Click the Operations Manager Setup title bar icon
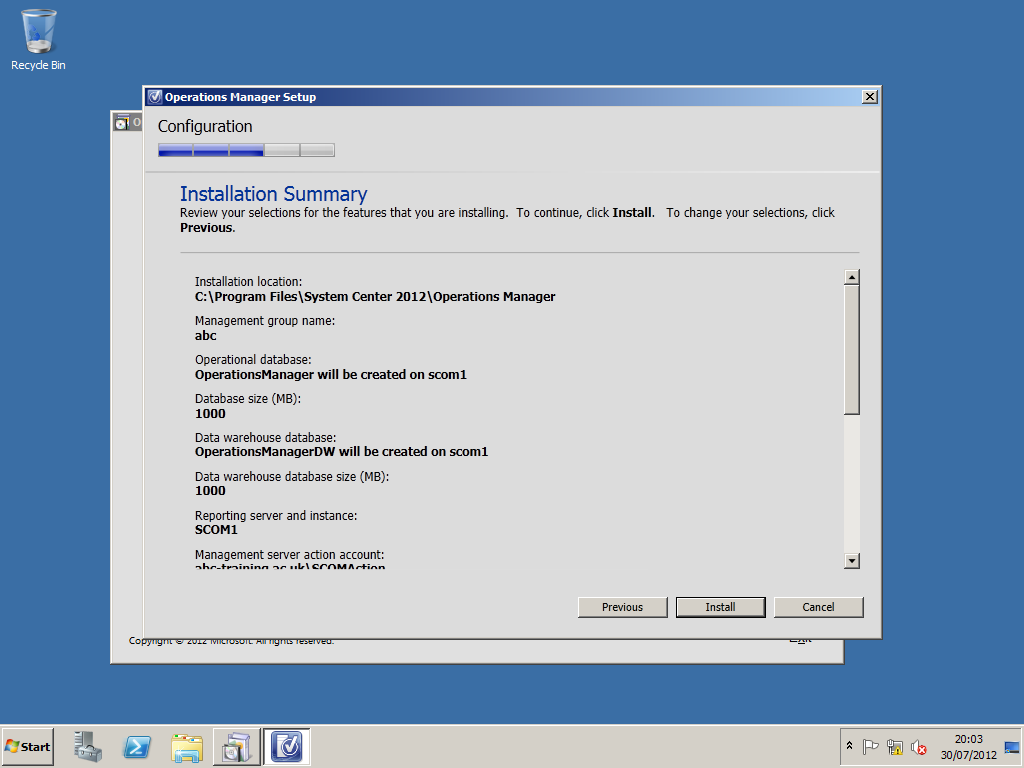 point(155,97)
